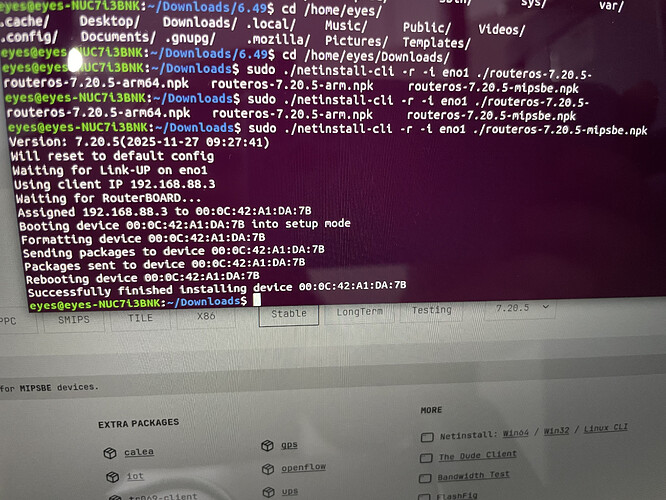Click 'Waiting for Link-UP on eno1' line
This screenshot has height=500, width=666.
[110, 170]
